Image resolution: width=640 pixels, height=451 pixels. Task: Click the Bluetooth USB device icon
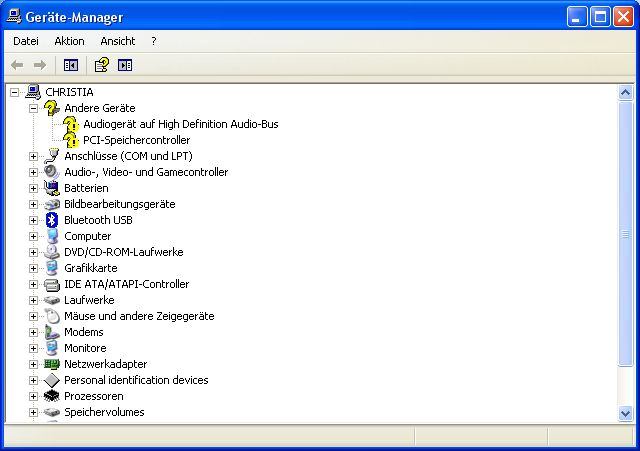tap(52, 220)
